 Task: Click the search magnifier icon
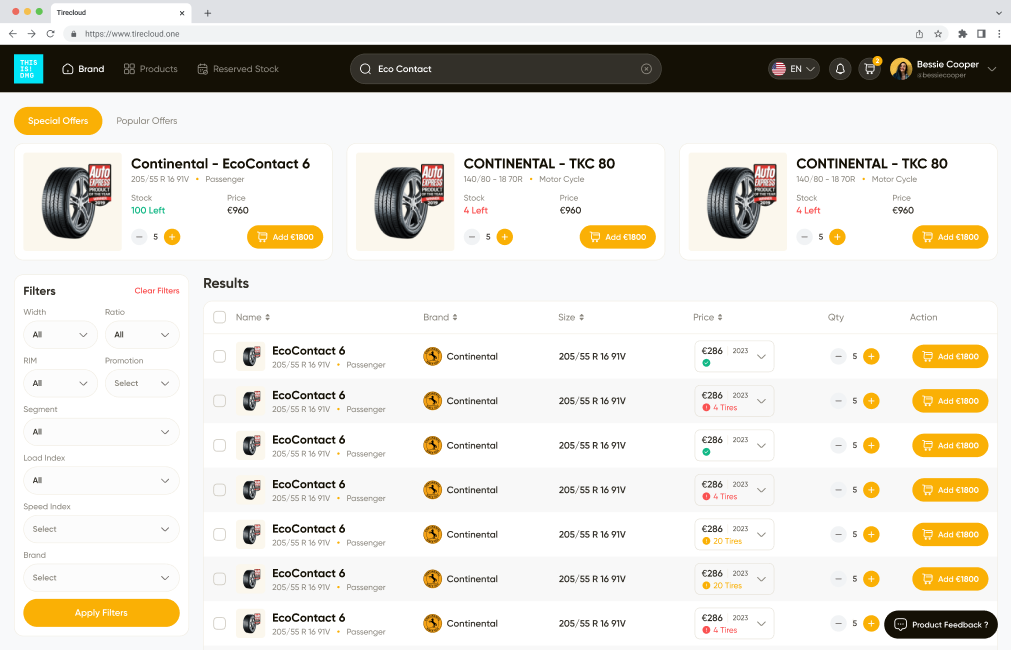point(365,69)
